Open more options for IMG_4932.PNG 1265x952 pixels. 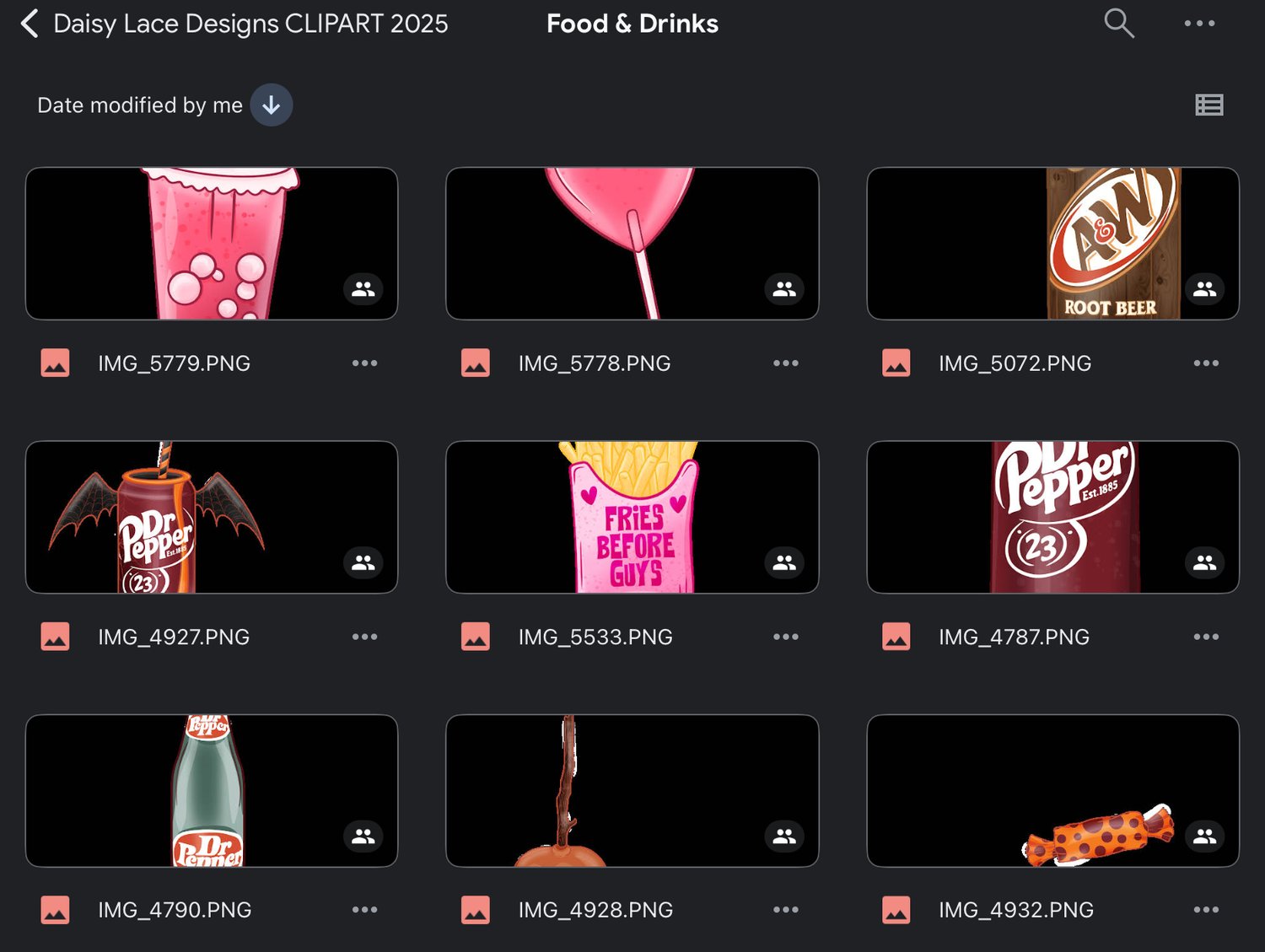pos(1206,910)
